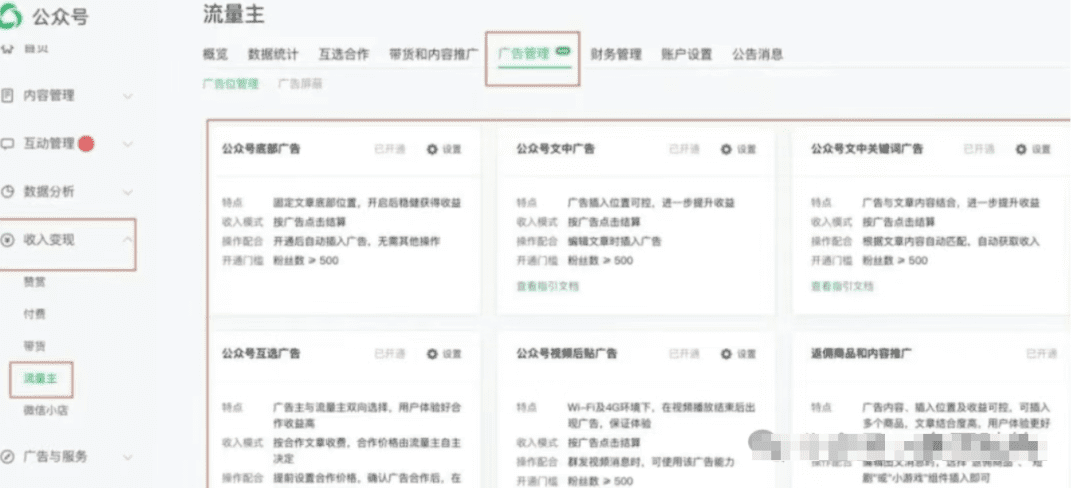Expand the 内容管理 chevron
Viewport: 1080px width, 488px height.
(127, 96)
